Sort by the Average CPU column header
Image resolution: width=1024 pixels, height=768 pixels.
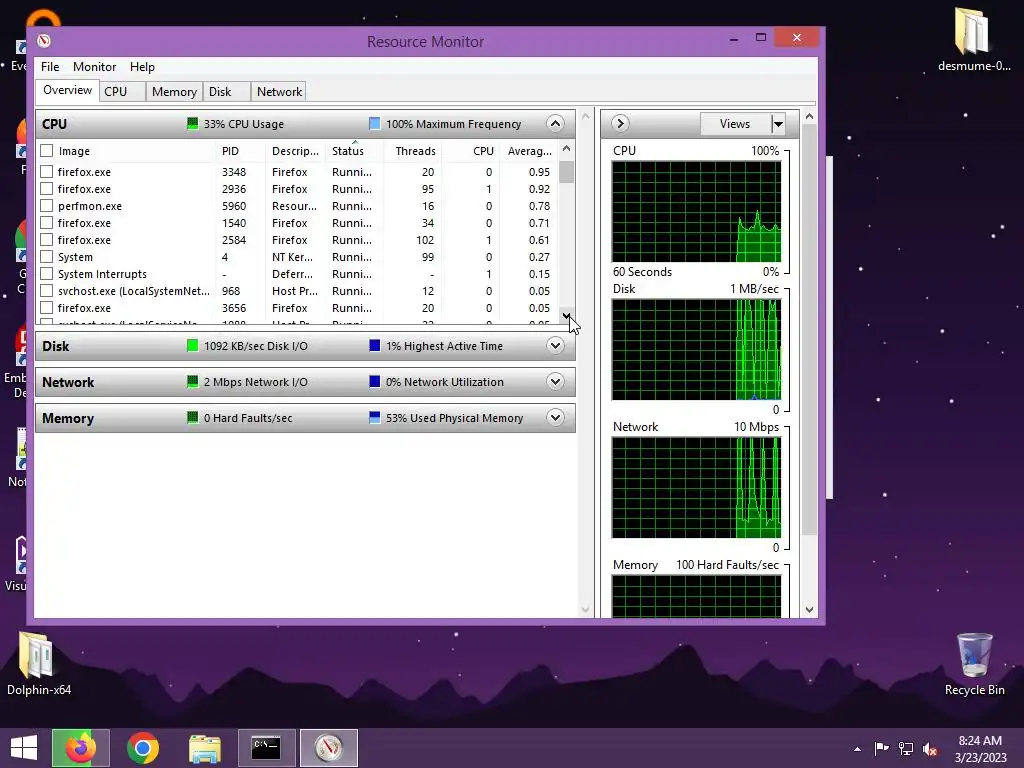pos(529,151)
